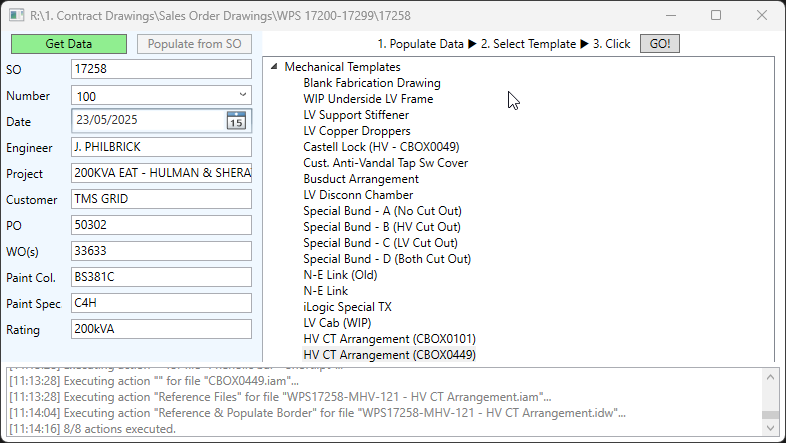Open the calendar date picker icon
The height and width of the screenshot is (443, 786).
(236, 121)
